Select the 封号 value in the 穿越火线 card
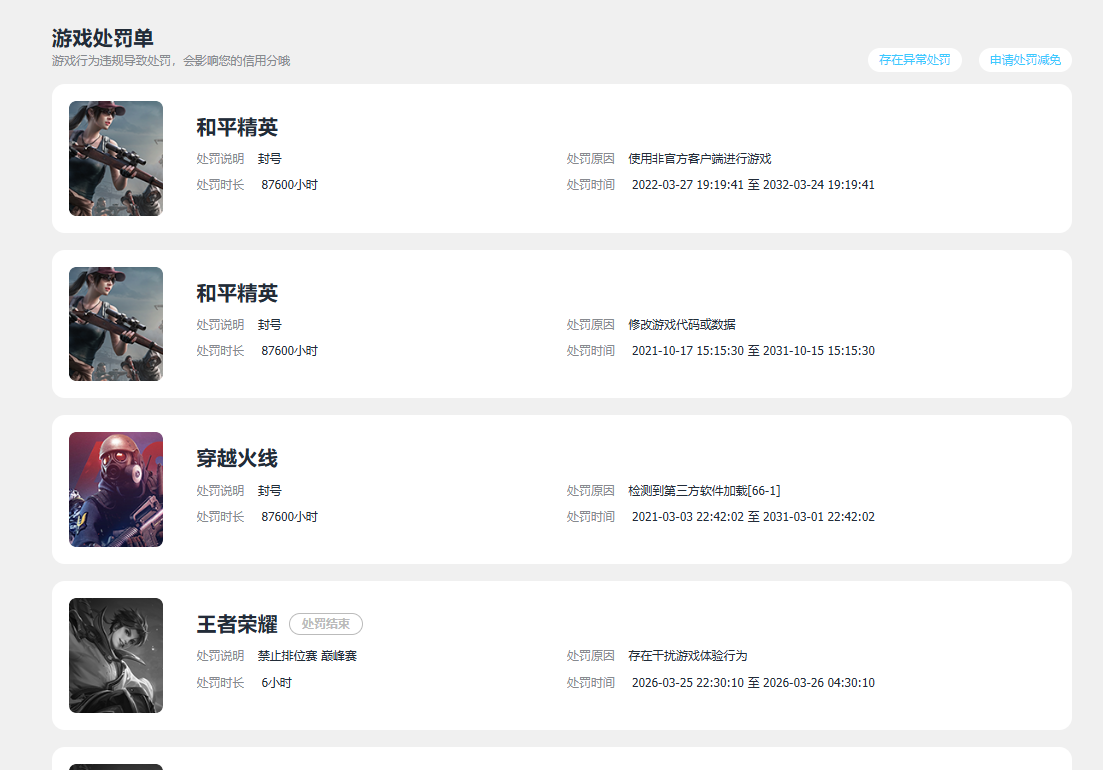Viewport: 1103px width, 770px height. (269, 491)
